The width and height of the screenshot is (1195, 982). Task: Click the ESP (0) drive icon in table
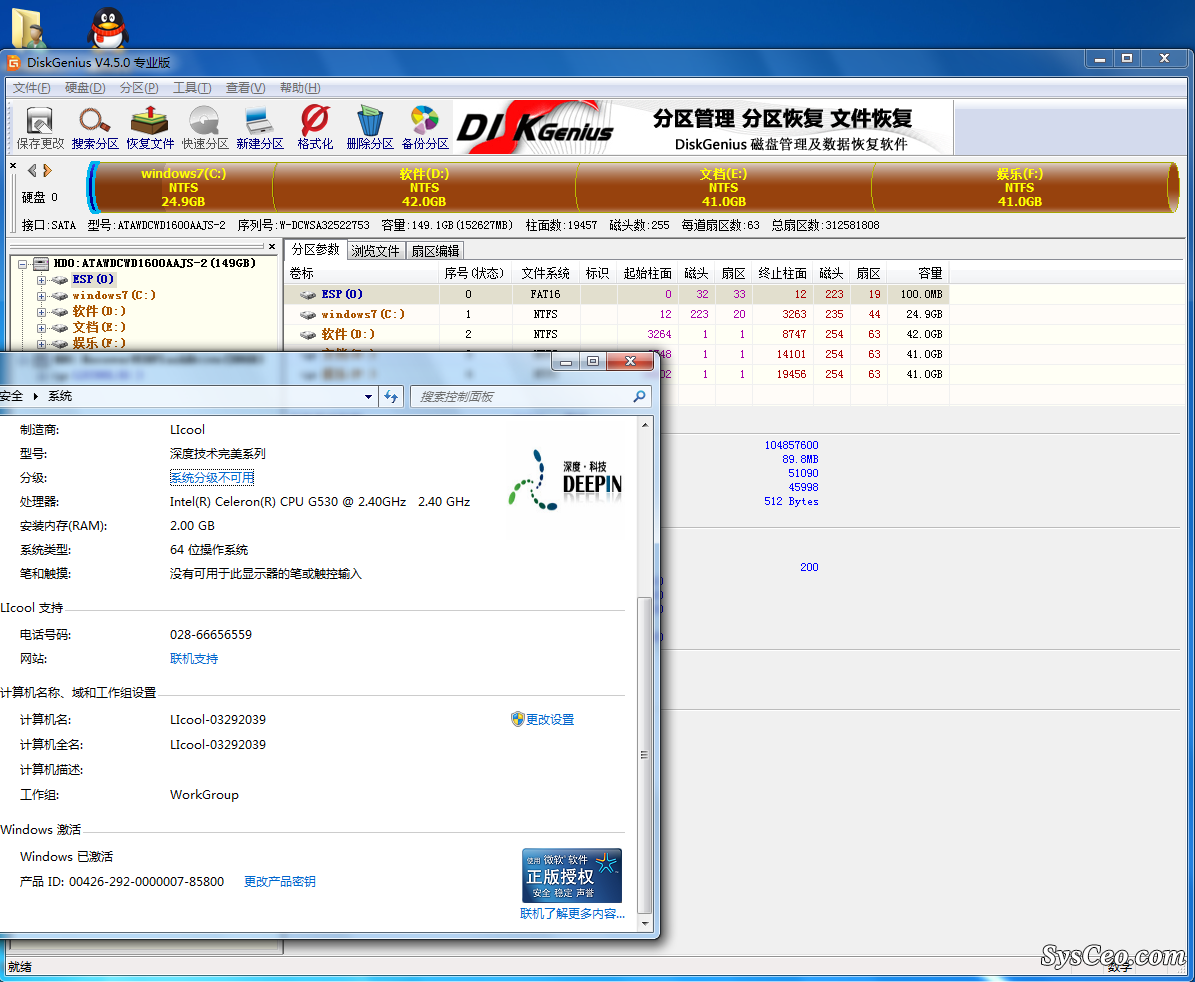tap(308, 295)
